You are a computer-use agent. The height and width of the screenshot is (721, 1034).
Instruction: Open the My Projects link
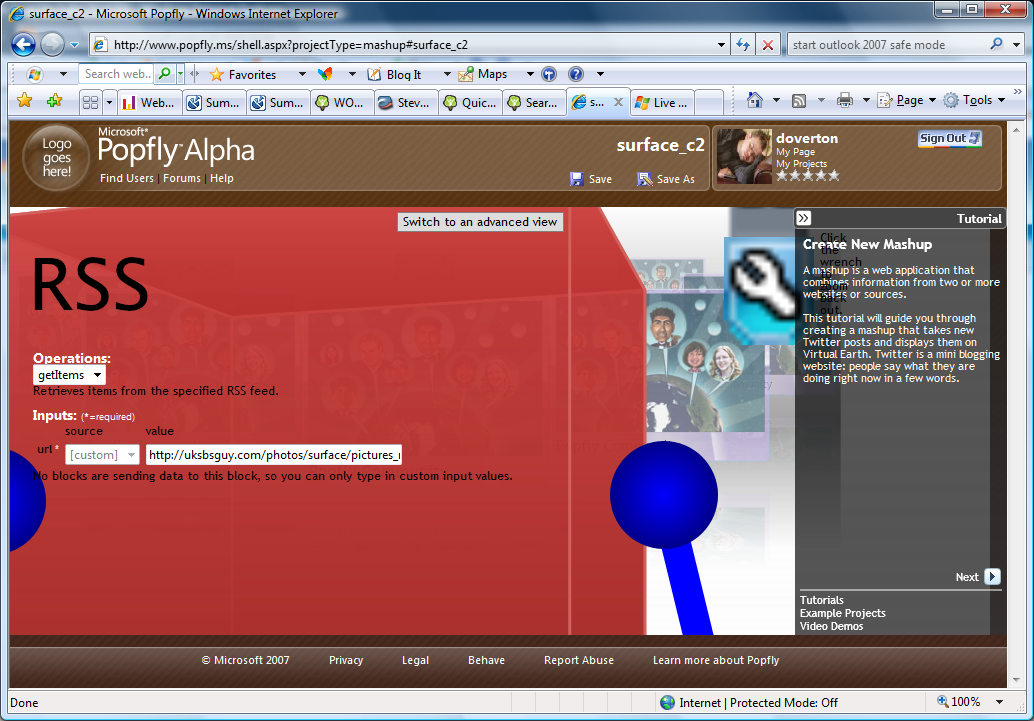point(801,164)
